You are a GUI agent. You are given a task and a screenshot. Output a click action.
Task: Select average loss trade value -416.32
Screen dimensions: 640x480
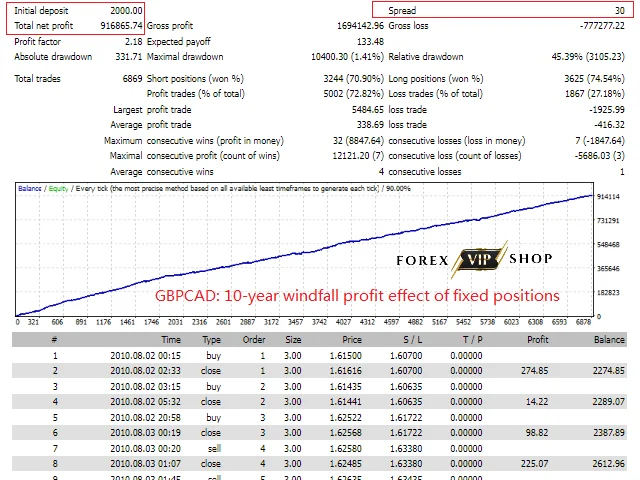[x=609, y=125]
